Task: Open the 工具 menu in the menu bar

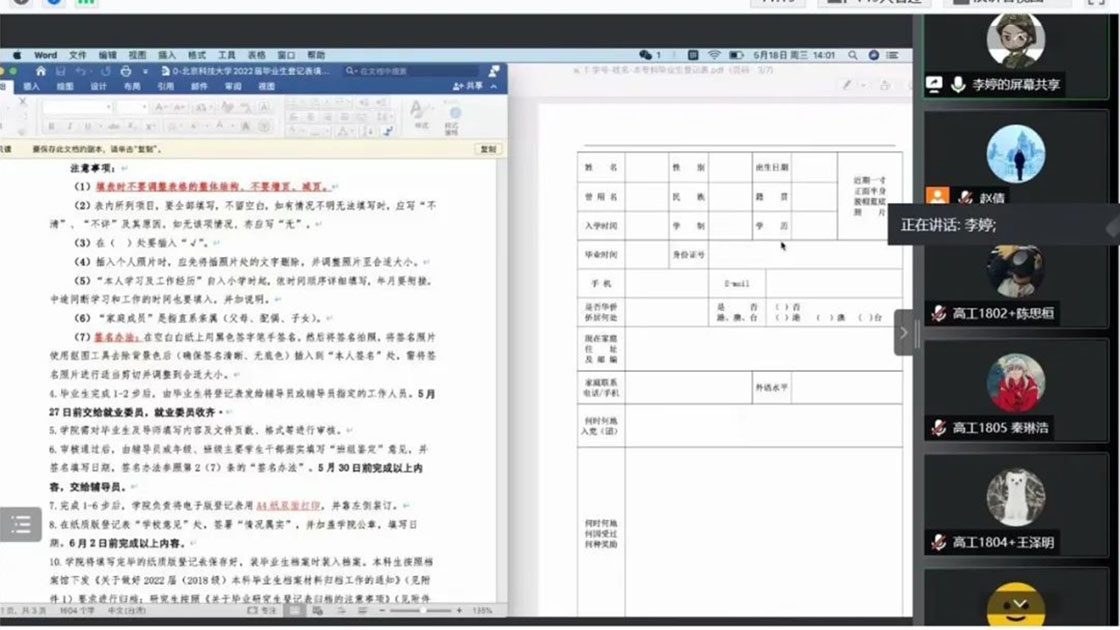Action: [226, 55]
